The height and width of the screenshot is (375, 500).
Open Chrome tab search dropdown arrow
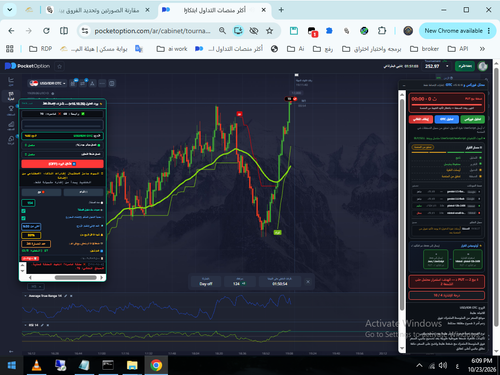pyautogui.click(x=10, y=10)
